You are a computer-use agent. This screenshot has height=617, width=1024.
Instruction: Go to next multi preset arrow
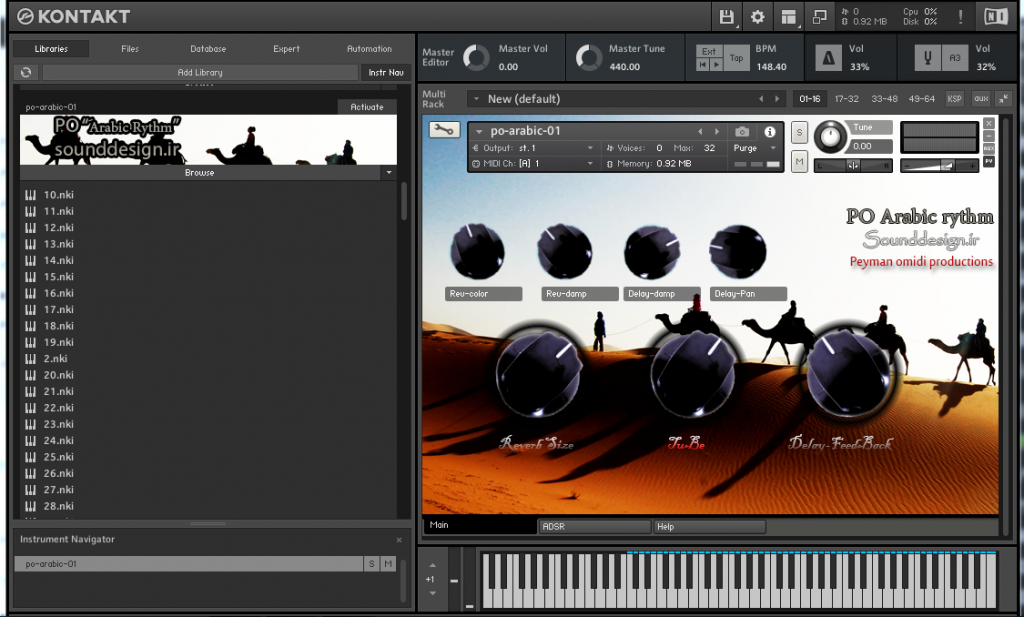[776, 99]
